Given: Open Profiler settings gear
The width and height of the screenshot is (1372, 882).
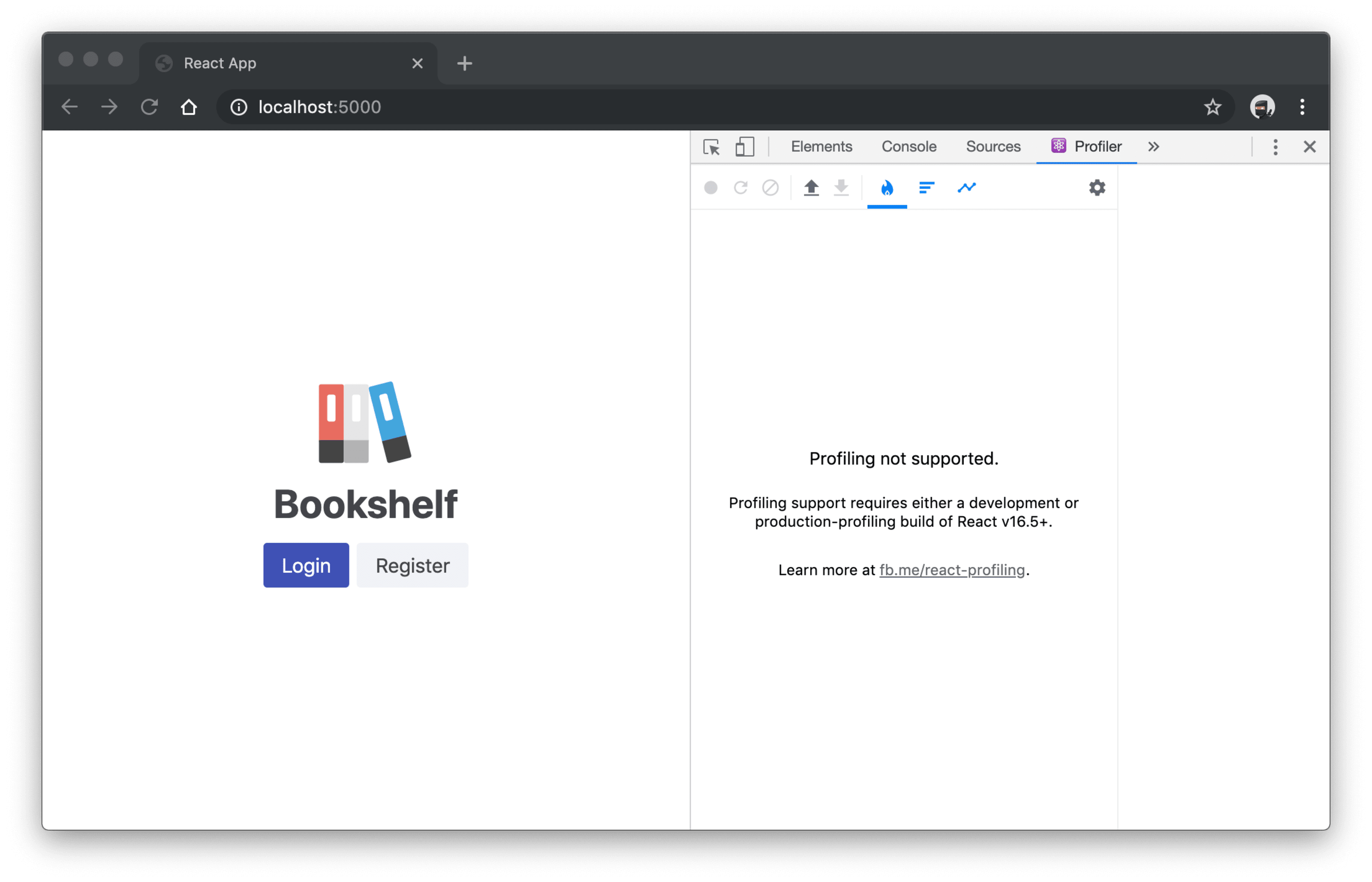Looking at the screenshot, I should click(x=1096, y=188).
